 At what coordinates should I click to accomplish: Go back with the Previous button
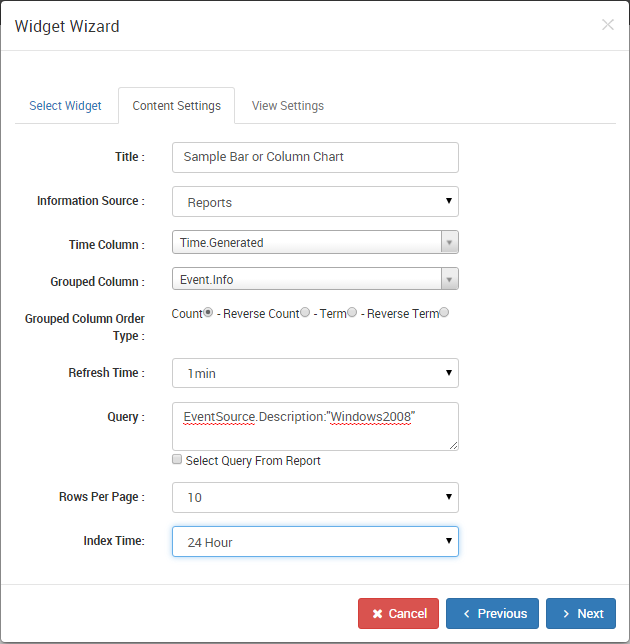[492, 614]
